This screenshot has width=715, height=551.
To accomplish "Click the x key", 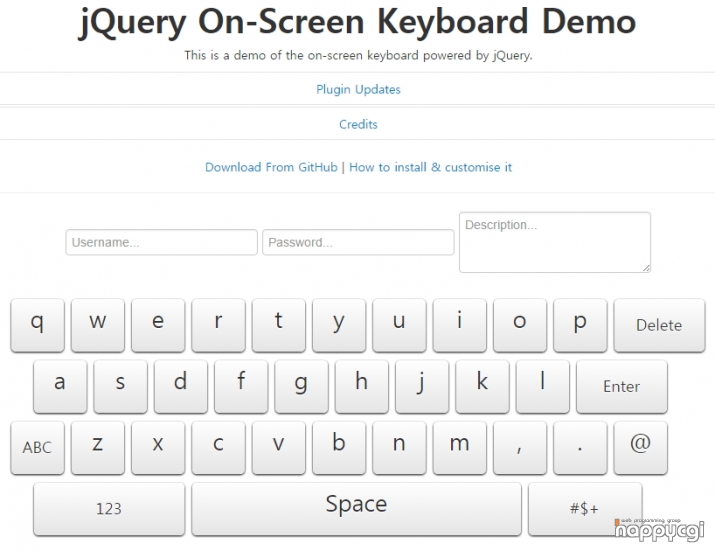I will click(158, 448).
